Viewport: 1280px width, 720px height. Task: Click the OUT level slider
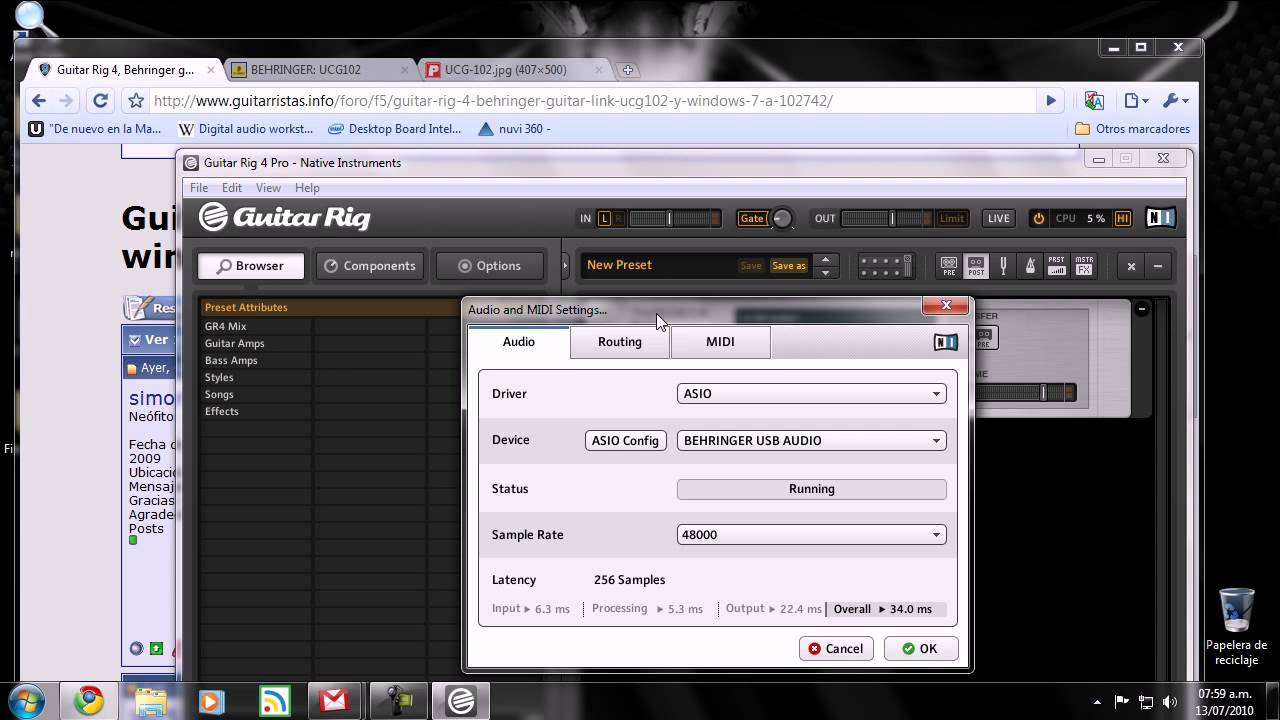888,218
